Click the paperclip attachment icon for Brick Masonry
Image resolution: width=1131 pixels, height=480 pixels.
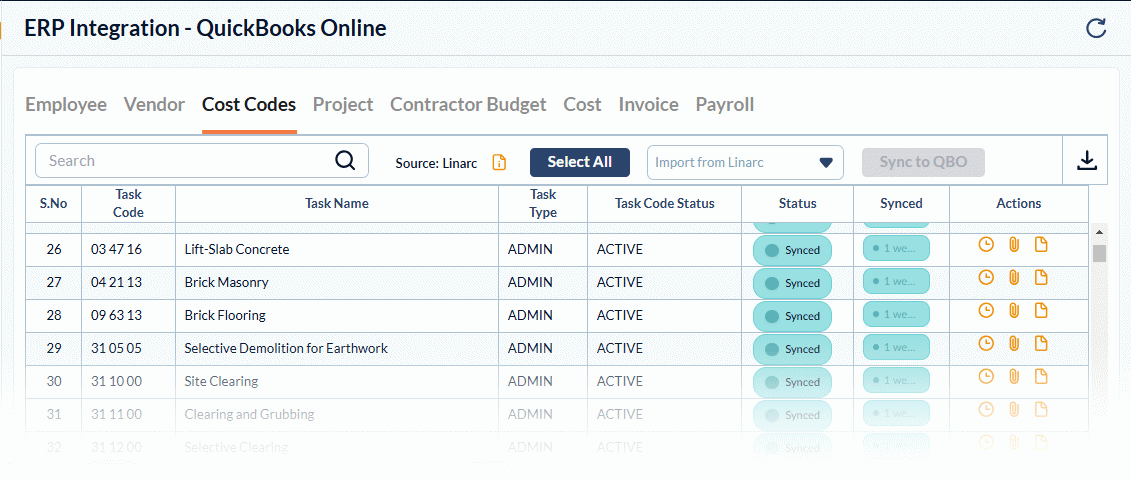1013,278
